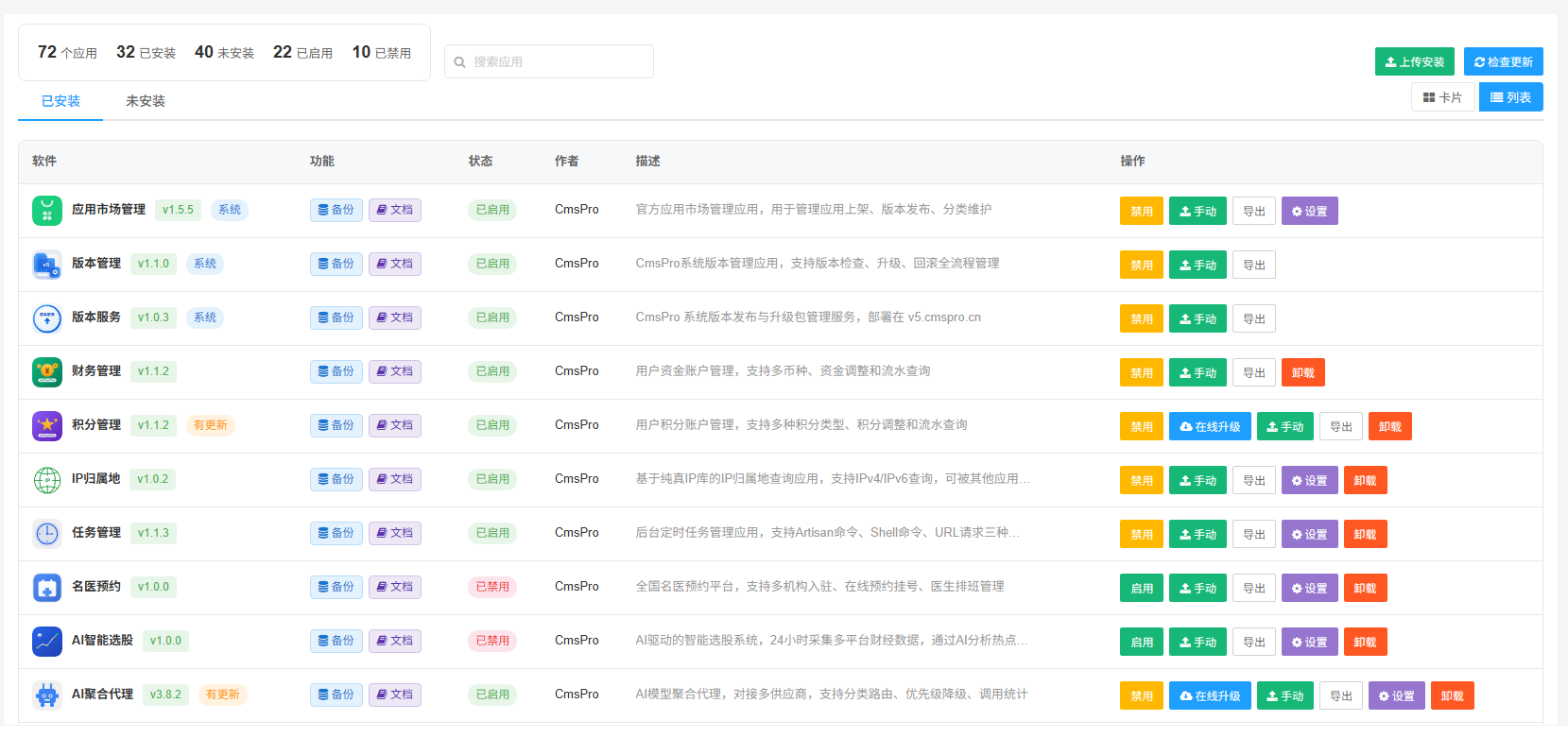Click 已禁用 status of 名医预约
The width and height of the screenshot is (1568, 738).
coord(492,587)
